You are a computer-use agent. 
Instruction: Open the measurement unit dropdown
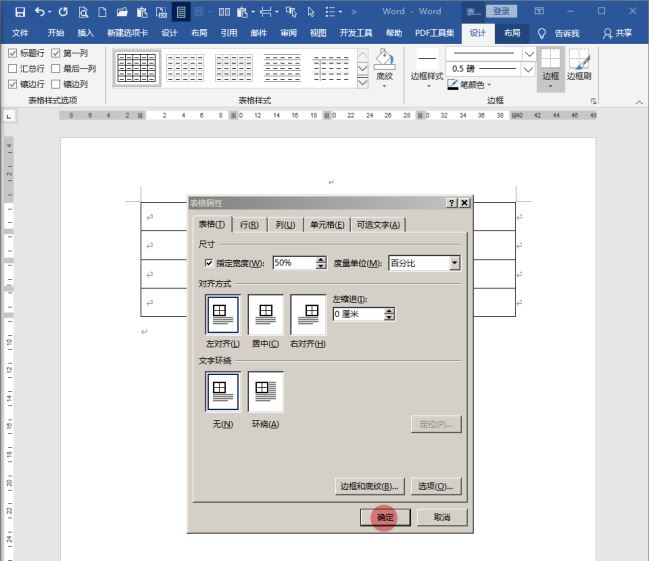click(x=454, y=263)
